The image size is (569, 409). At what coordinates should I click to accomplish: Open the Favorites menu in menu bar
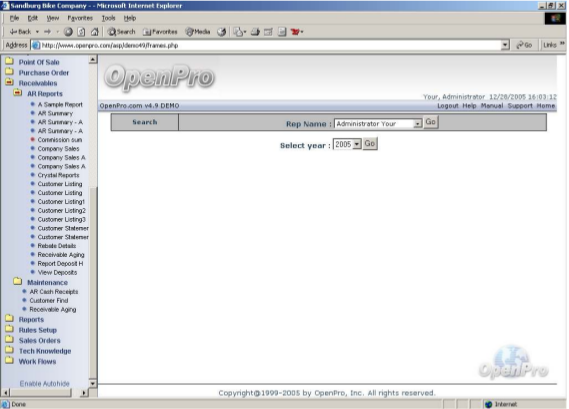click(80, 18)
